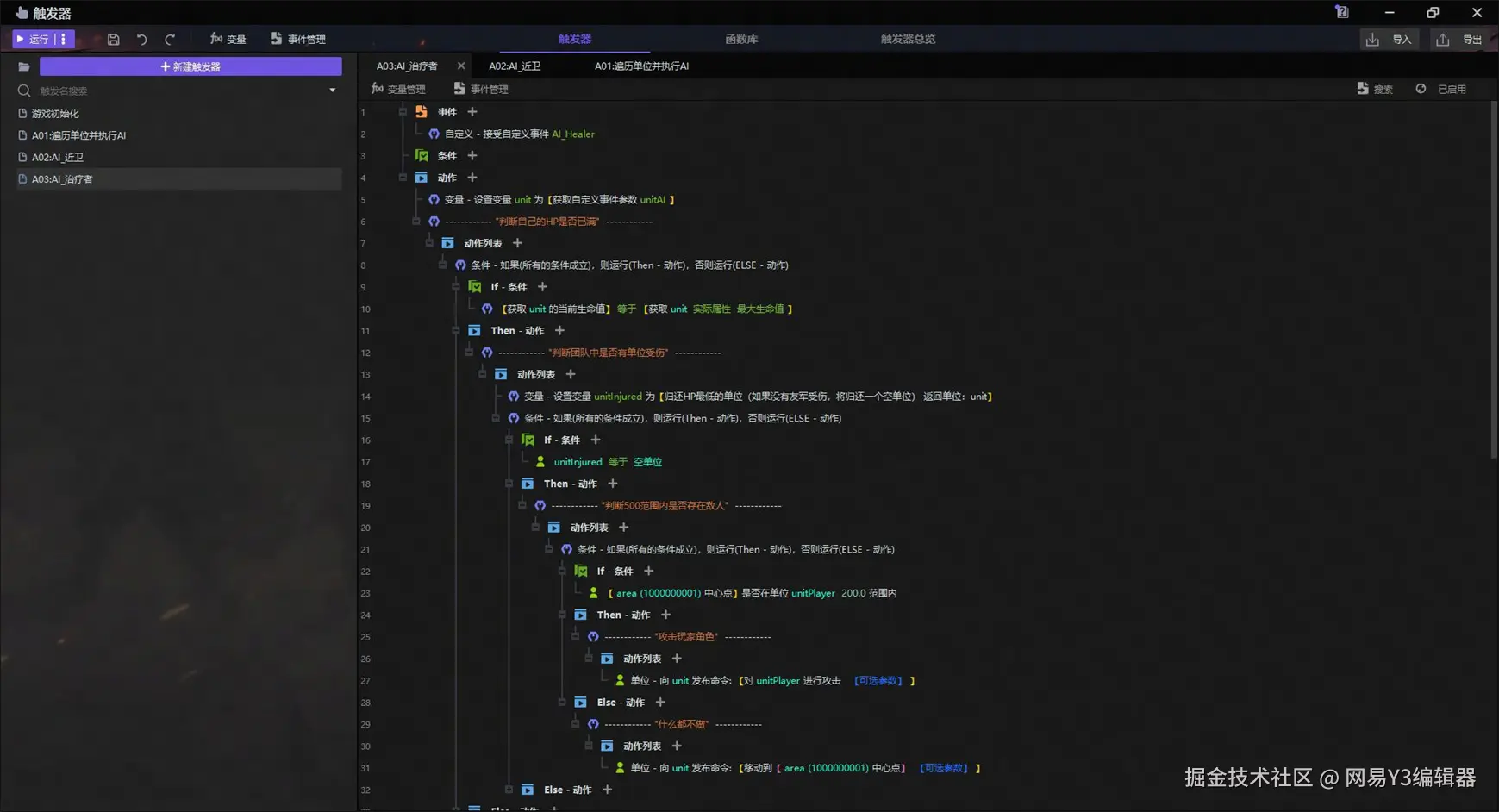
Task: Add a condition to If - 条件 on line 16
Action: coord(596,440)
